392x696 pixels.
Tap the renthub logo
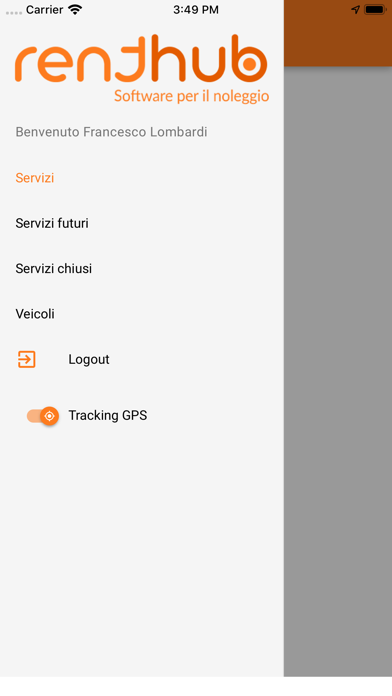coord(142,67)
